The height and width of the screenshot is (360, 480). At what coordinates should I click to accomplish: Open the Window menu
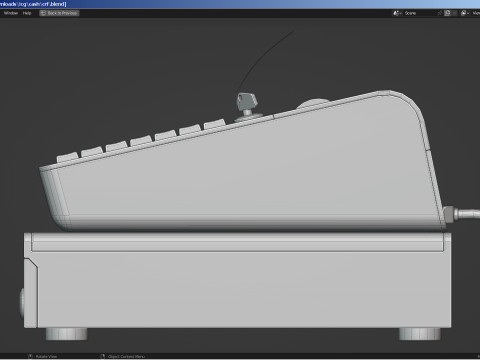11,13
